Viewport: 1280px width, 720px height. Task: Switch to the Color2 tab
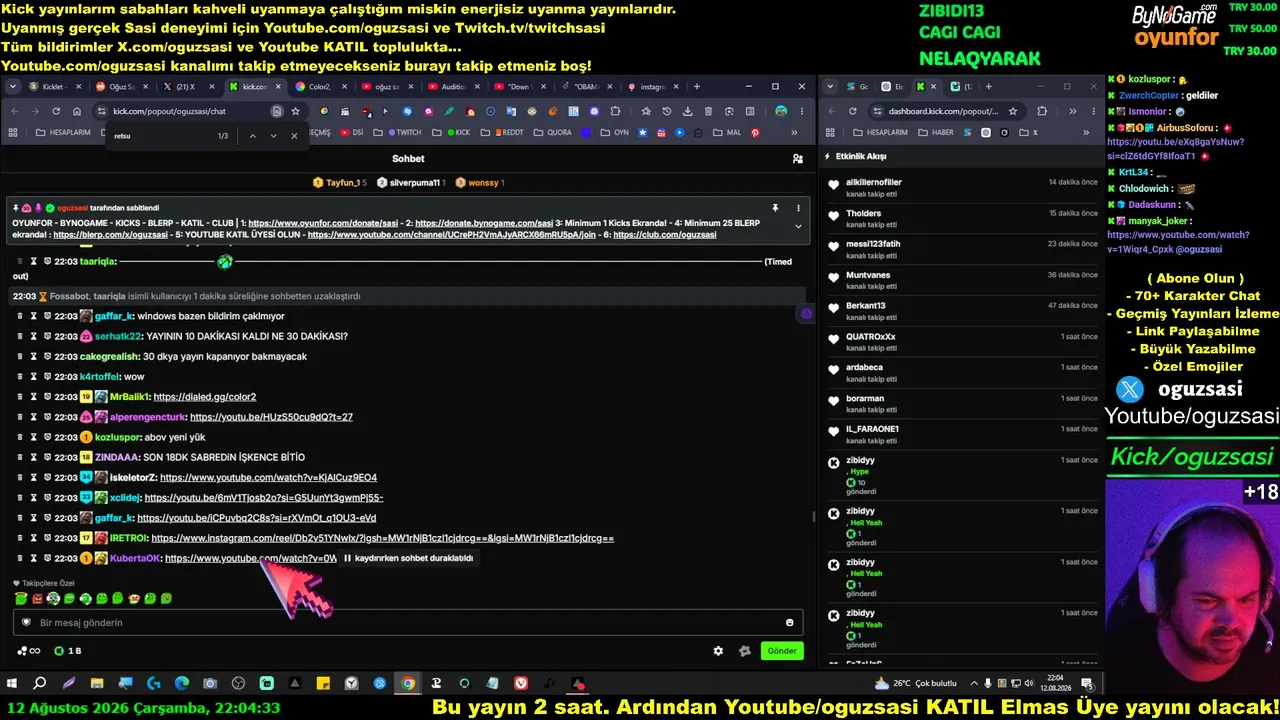pyautogui.click(x=322, y=87)
